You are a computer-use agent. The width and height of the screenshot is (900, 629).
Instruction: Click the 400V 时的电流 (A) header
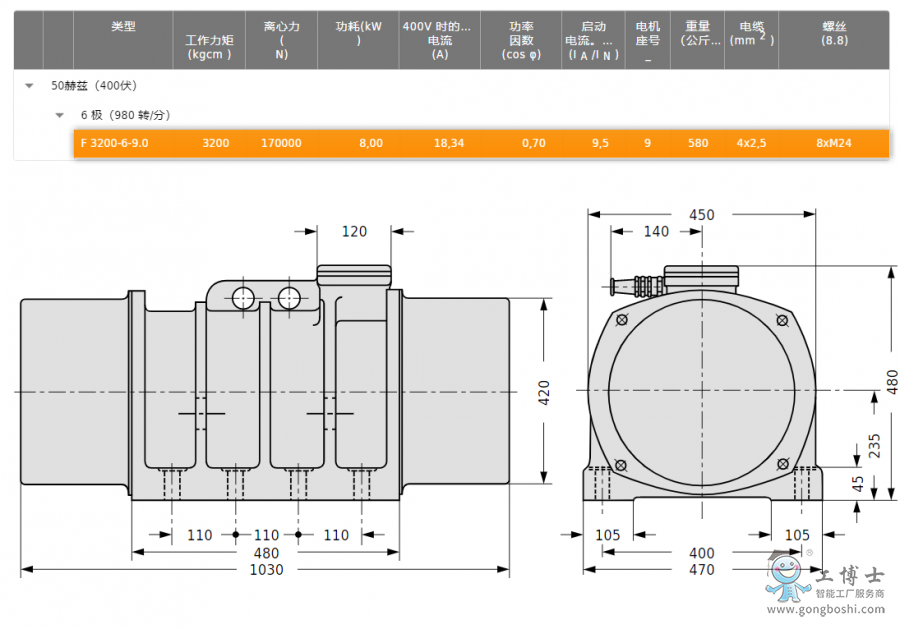pyautogui.click(x=439, y=40)
